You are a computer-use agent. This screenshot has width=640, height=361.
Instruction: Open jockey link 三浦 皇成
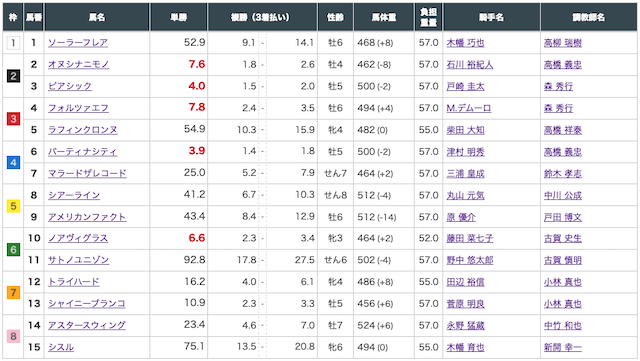[465, 173]
